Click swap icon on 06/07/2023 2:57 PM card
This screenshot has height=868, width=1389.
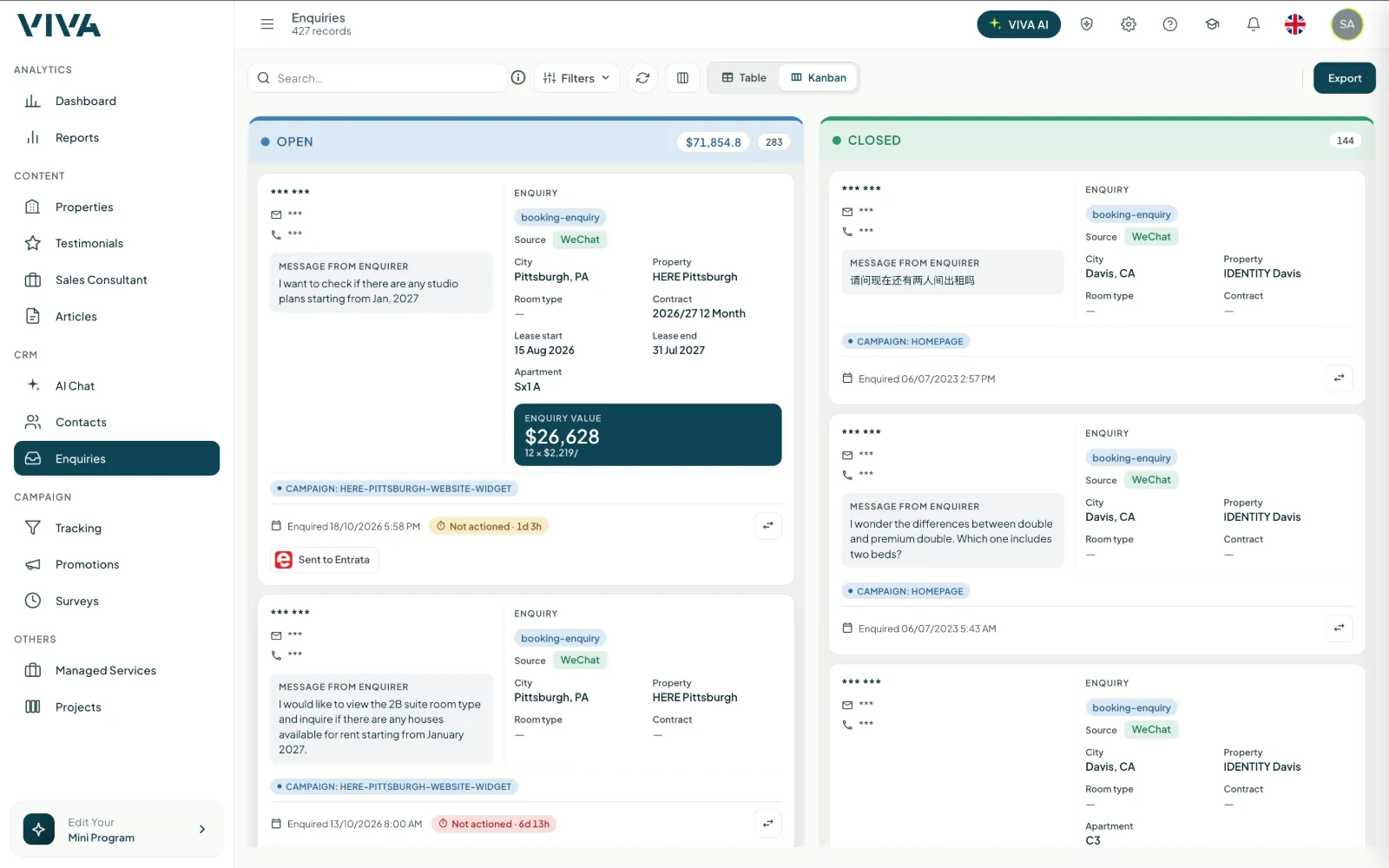pos(1340,378)
